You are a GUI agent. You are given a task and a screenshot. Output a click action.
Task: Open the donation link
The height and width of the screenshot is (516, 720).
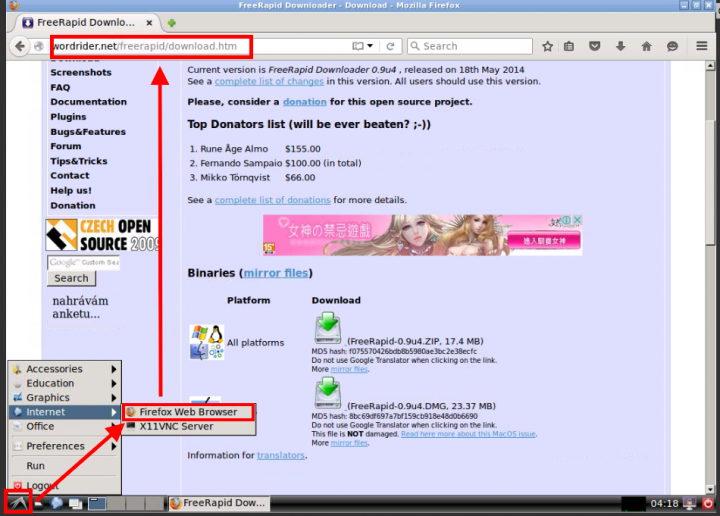click(x=304, y=102)
